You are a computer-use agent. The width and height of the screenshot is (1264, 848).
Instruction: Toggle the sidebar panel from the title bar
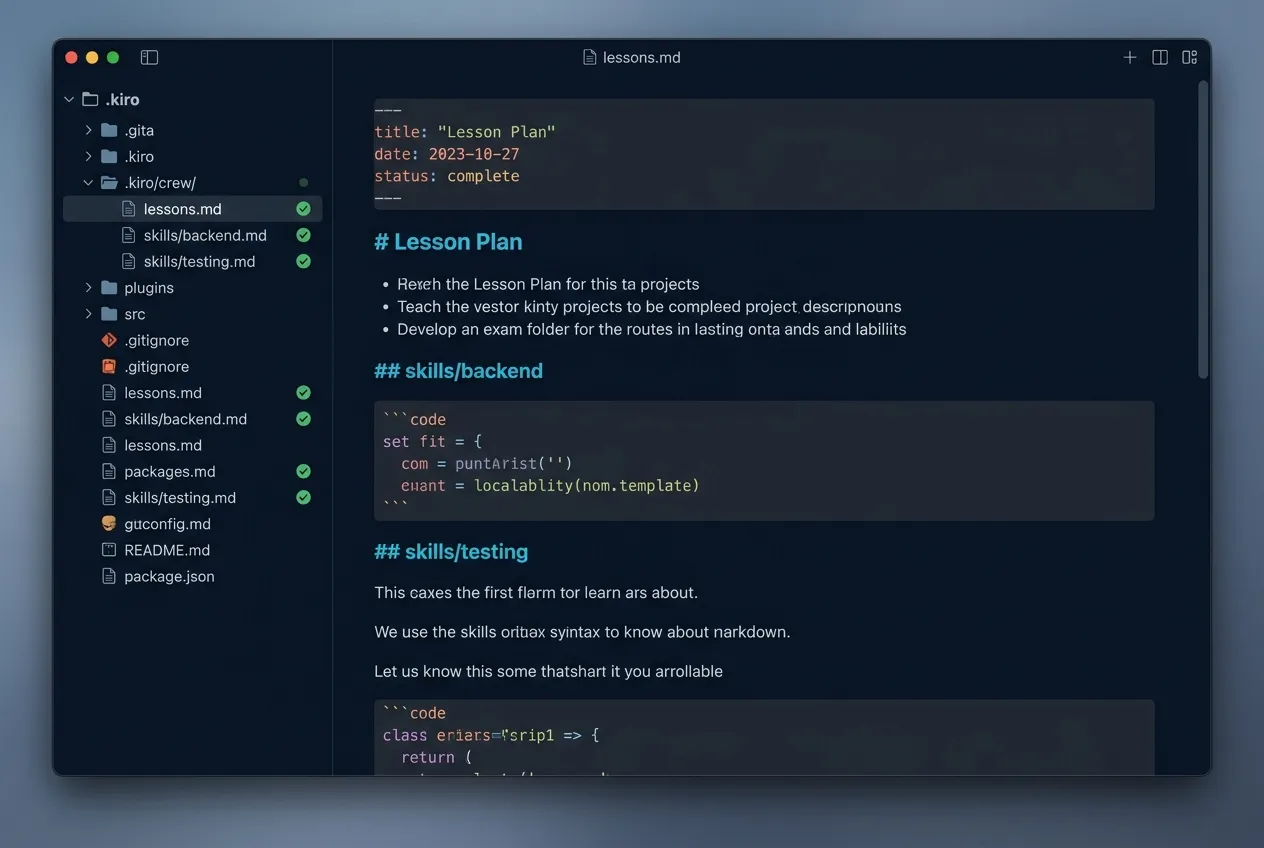click(x=149, y=58)
